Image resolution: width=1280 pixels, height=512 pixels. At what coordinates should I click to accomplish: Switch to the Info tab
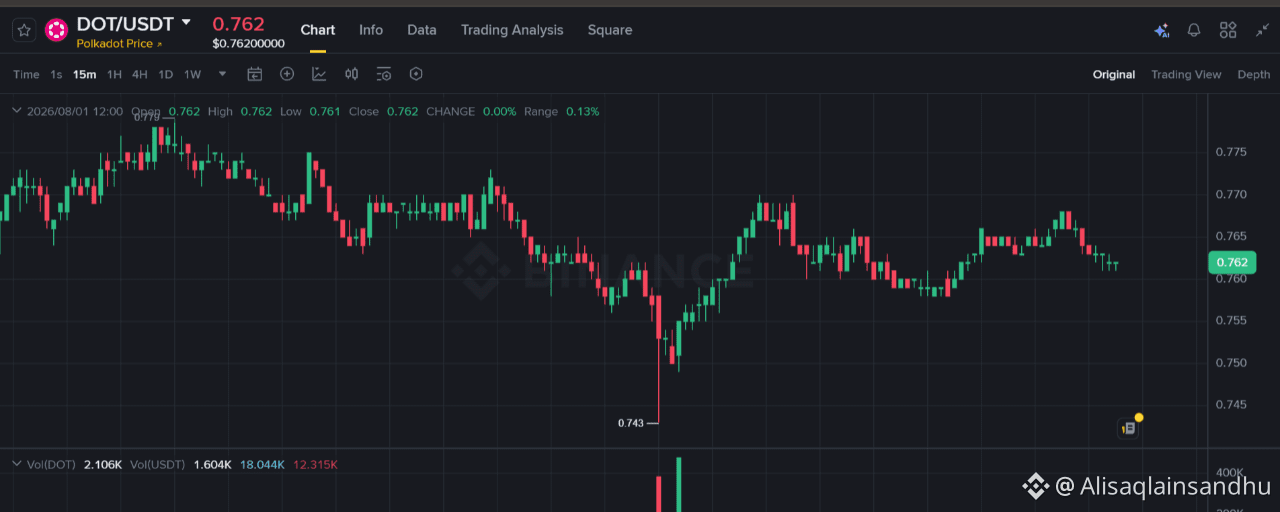(371, 30)
